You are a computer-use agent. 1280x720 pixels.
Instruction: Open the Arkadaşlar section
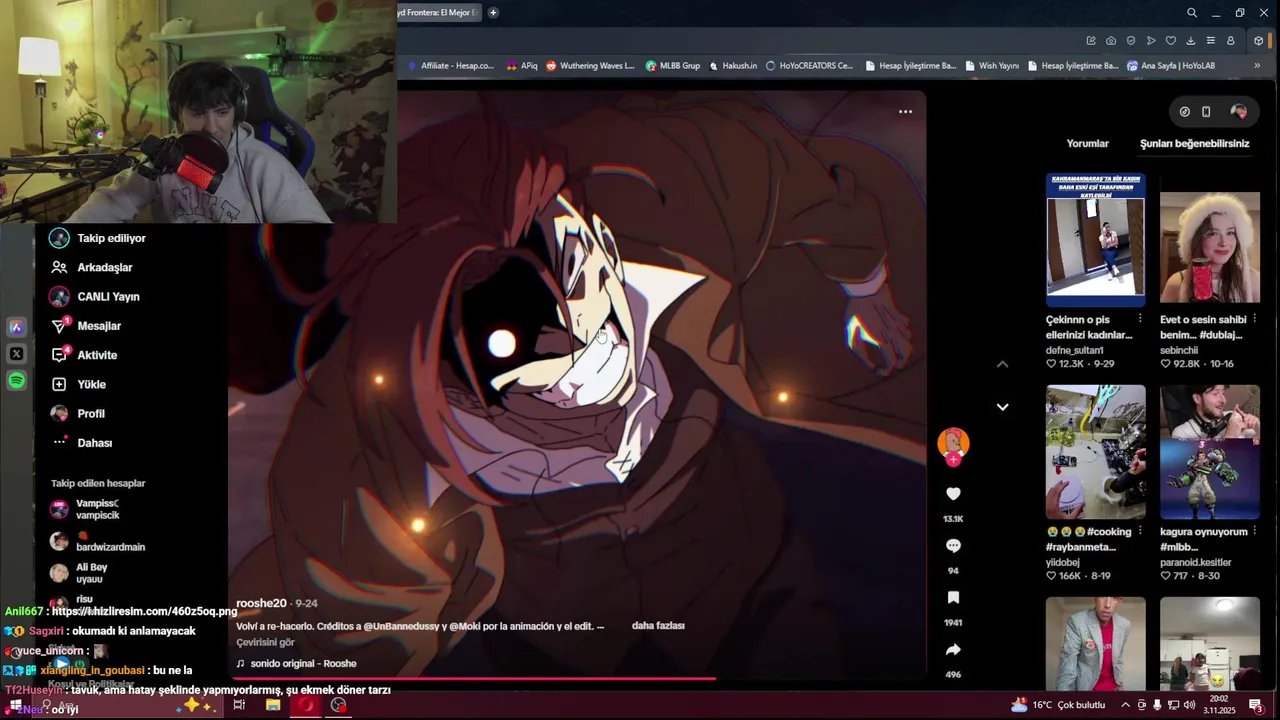point(91,267)
